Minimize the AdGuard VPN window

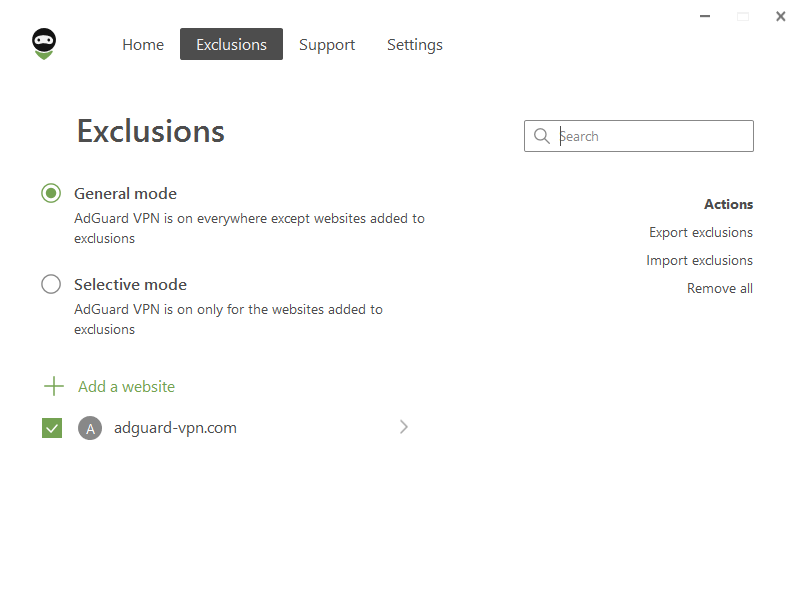point(705,16)
